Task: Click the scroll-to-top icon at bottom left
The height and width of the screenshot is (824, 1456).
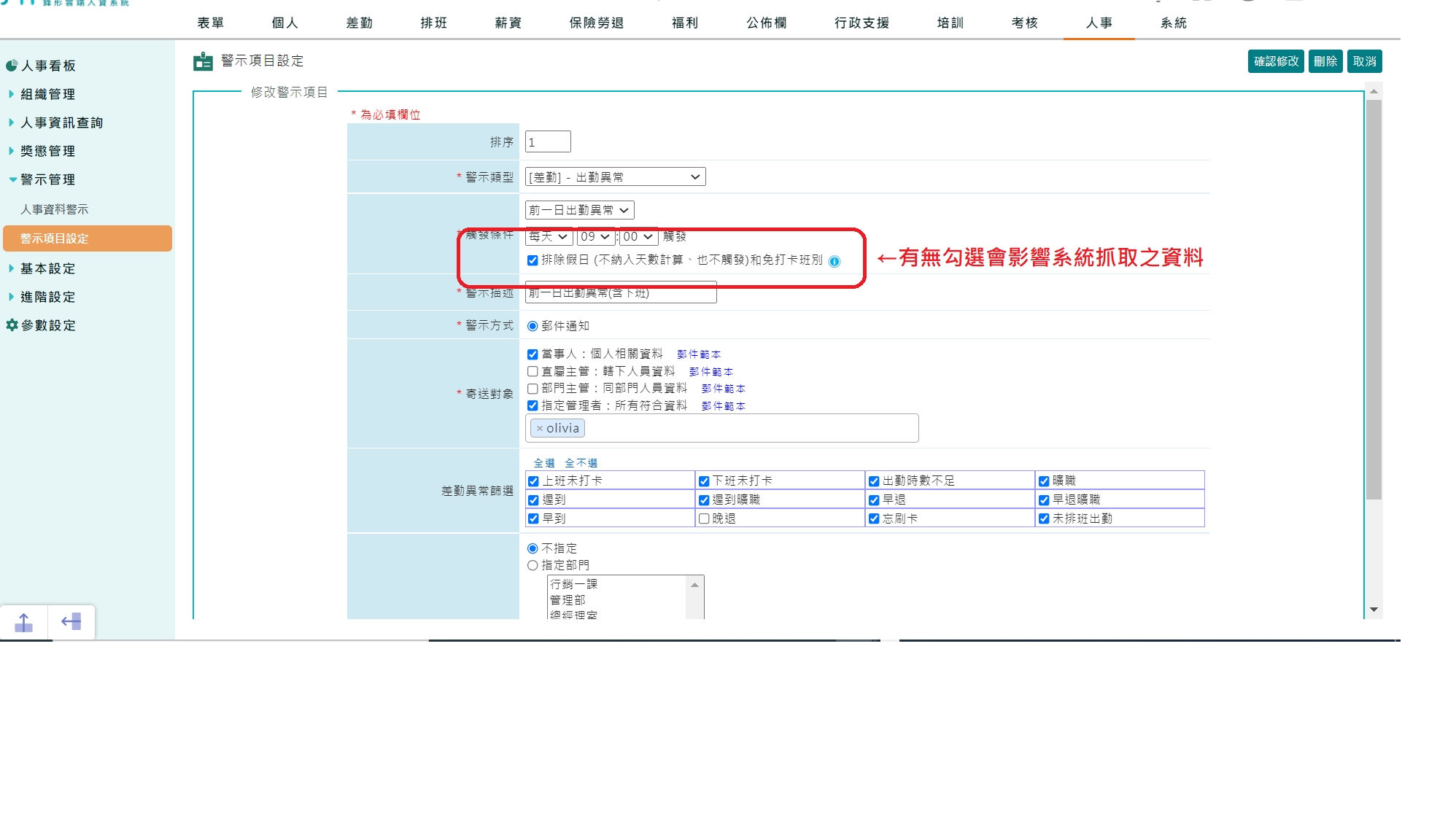Action: tap(24, 621)
